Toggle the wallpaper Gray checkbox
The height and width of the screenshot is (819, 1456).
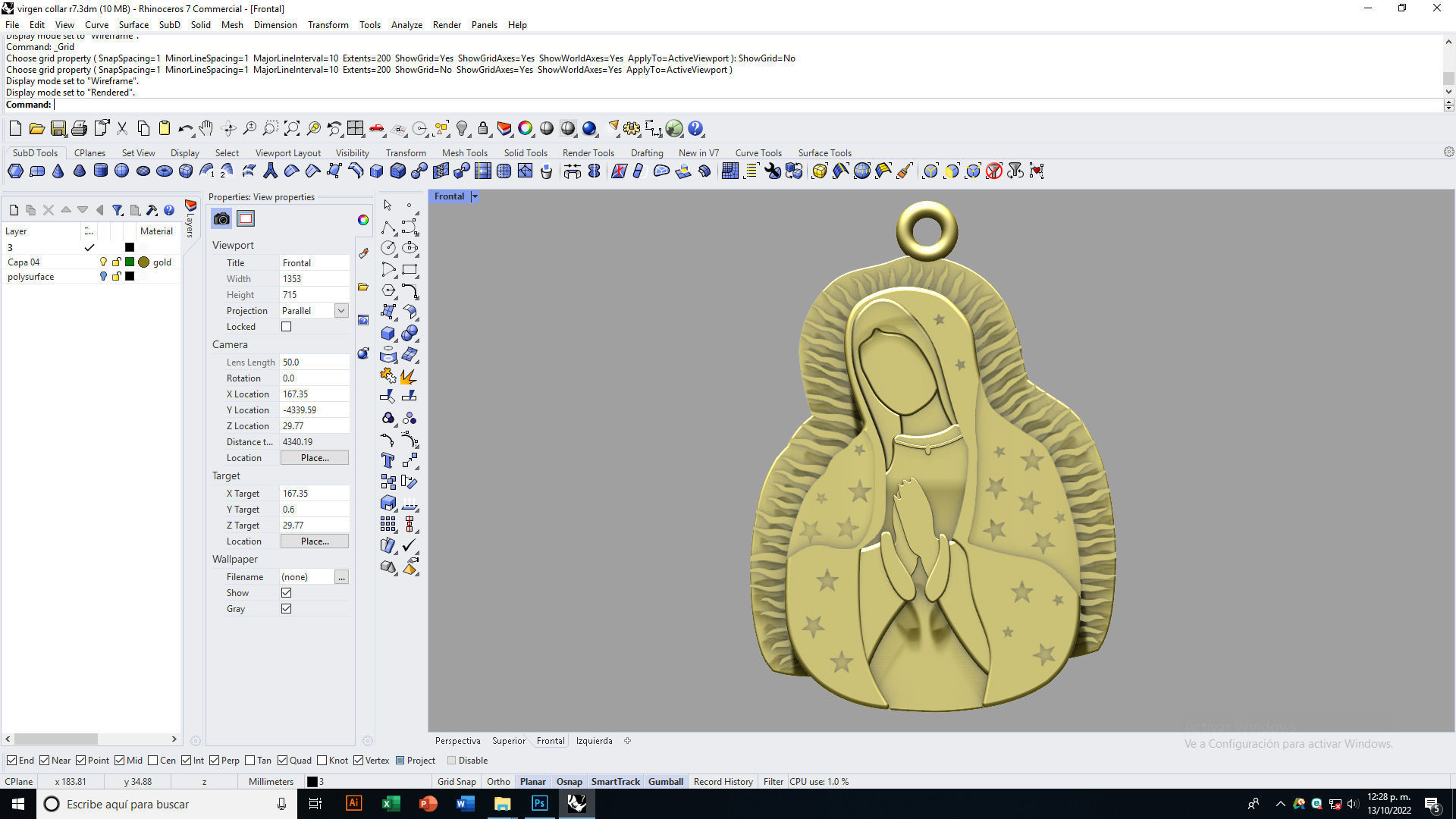[x=286, y=609]
